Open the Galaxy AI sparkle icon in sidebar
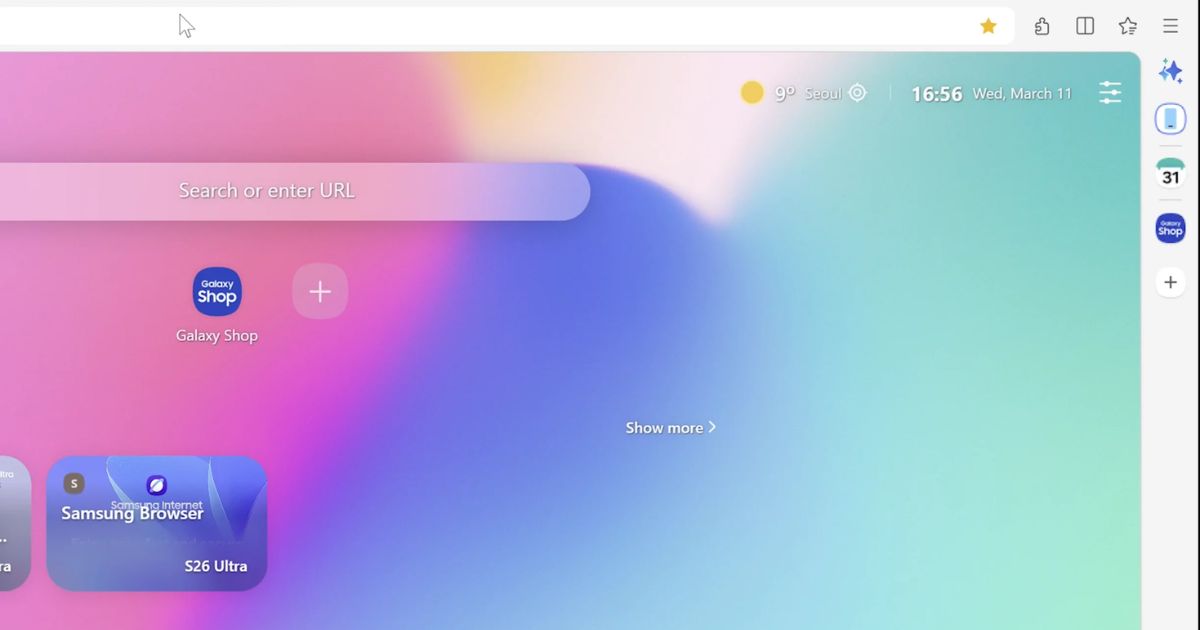Screen dimensions: 1200x630 [1169, 71]
